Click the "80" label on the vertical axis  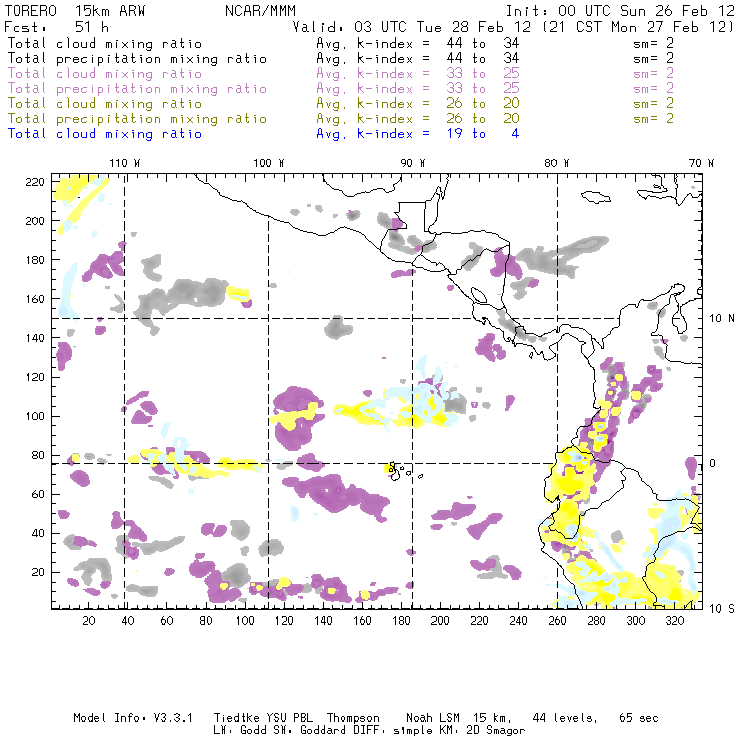tap(39, 455)
